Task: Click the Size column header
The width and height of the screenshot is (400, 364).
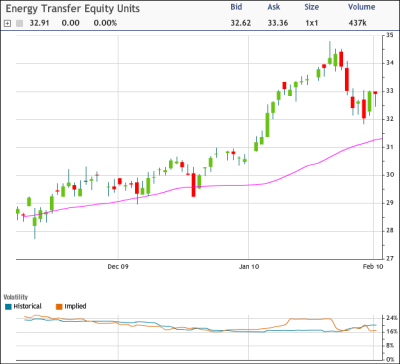Action: click(311, 7)
